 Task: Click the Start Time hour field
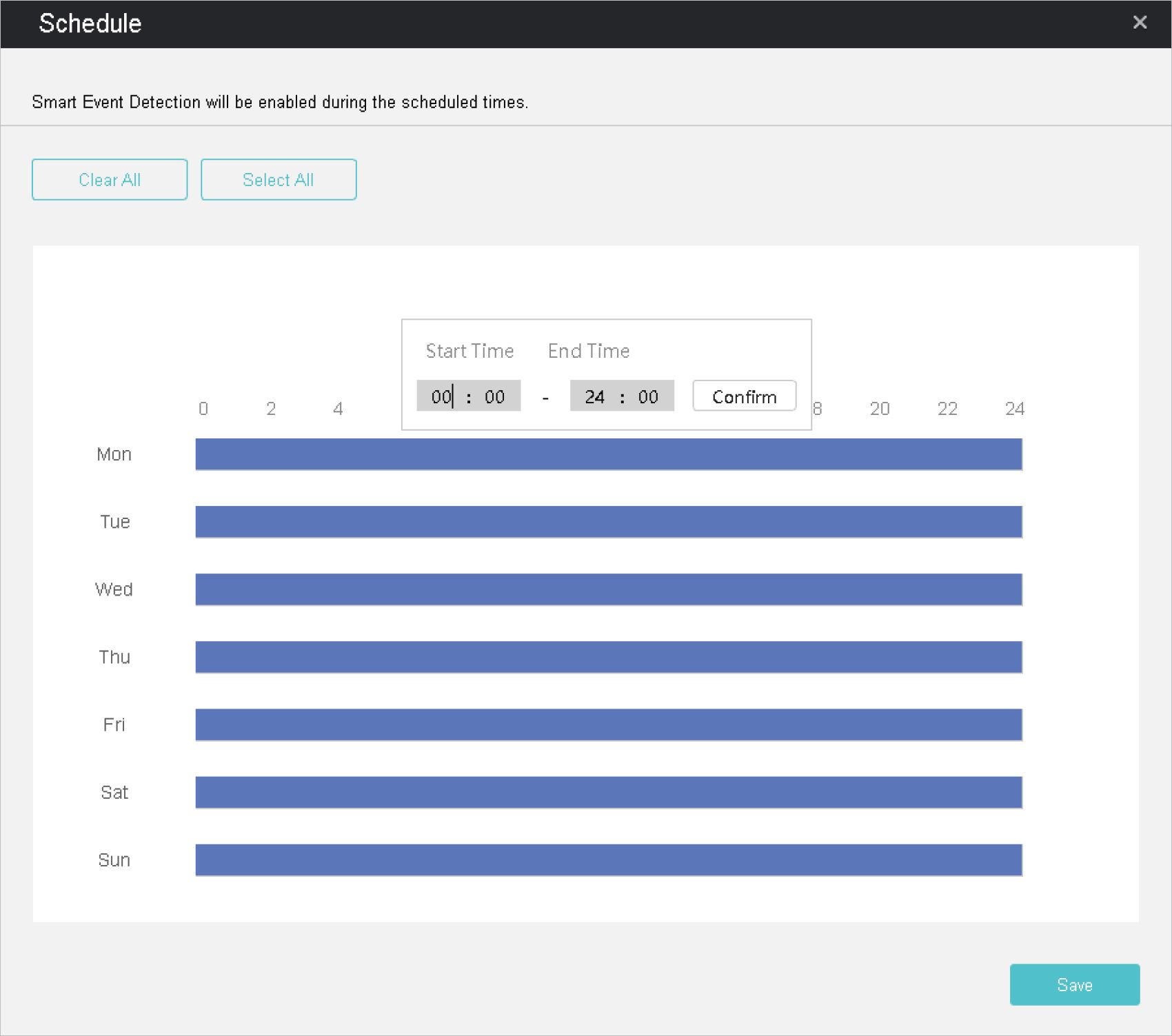[441, 397]
